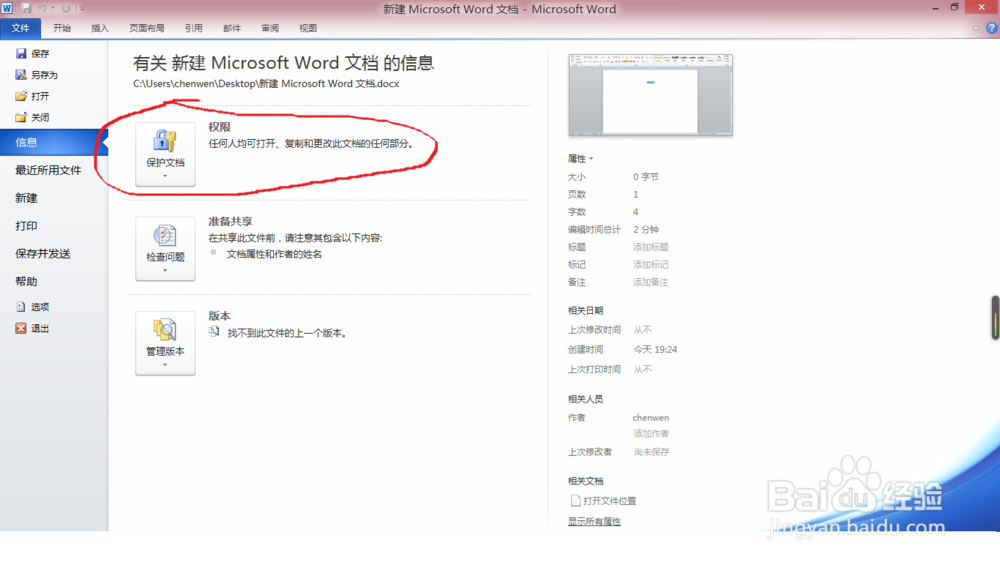The height and width of the screenshot is (562, 1000).
Task: Click the Add comments (添加备注) field
Action: pyautogui.click(x=651, y=282)
